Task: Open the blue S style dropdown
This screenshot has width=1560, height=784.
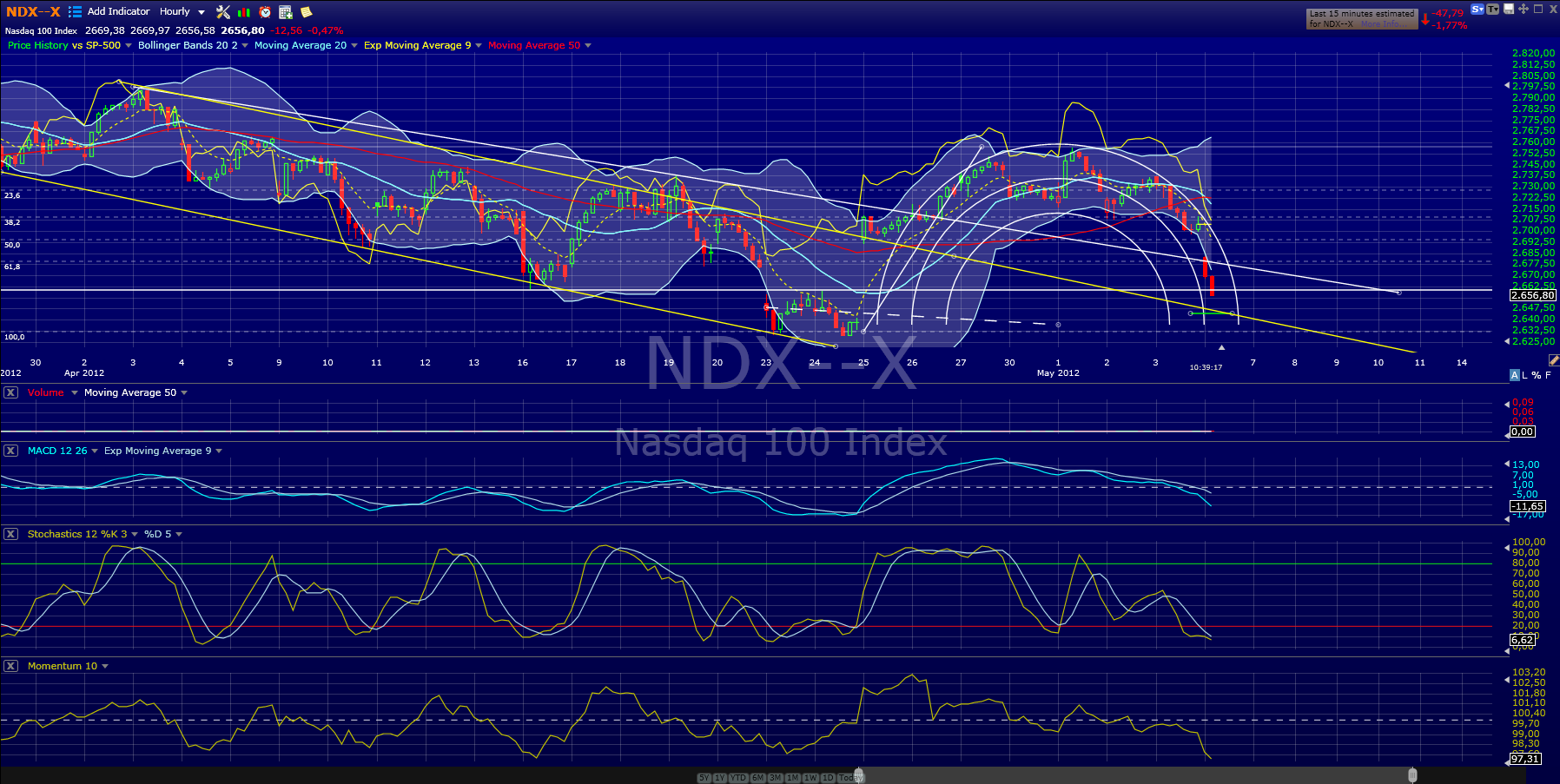Action: [1477, 10]
